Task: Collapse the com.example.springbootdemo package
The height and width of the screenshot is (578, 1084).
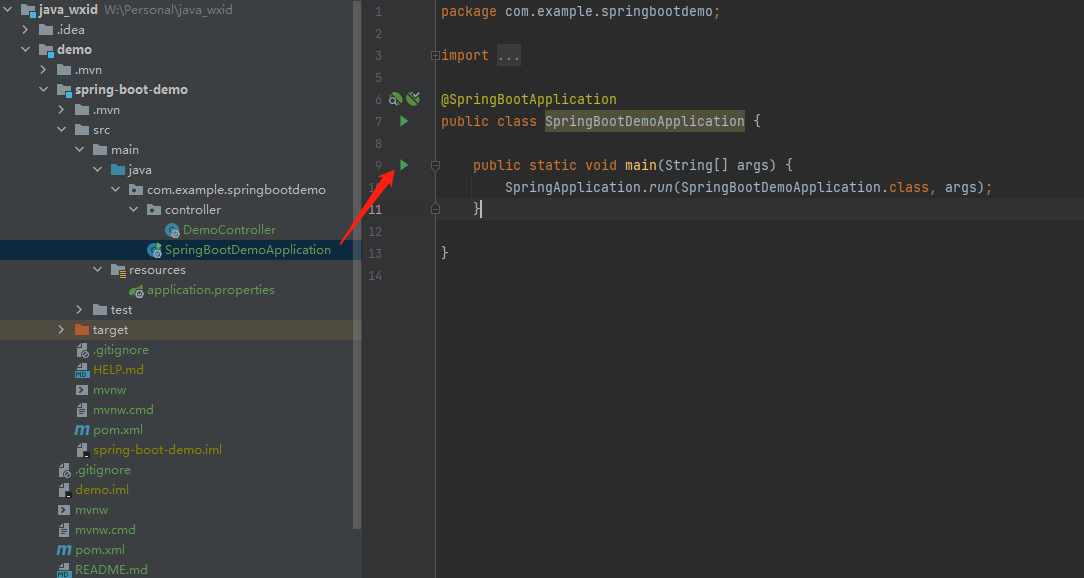Action: point(115,190)
